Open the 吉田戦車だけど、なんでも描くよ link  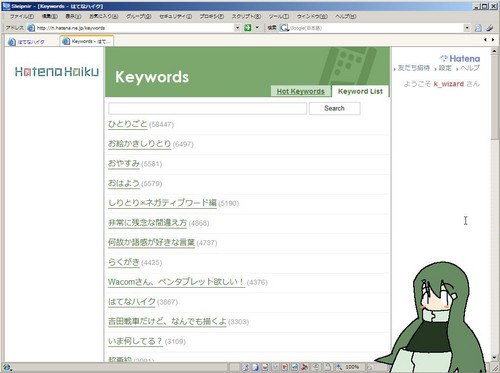tap(167, 321)
